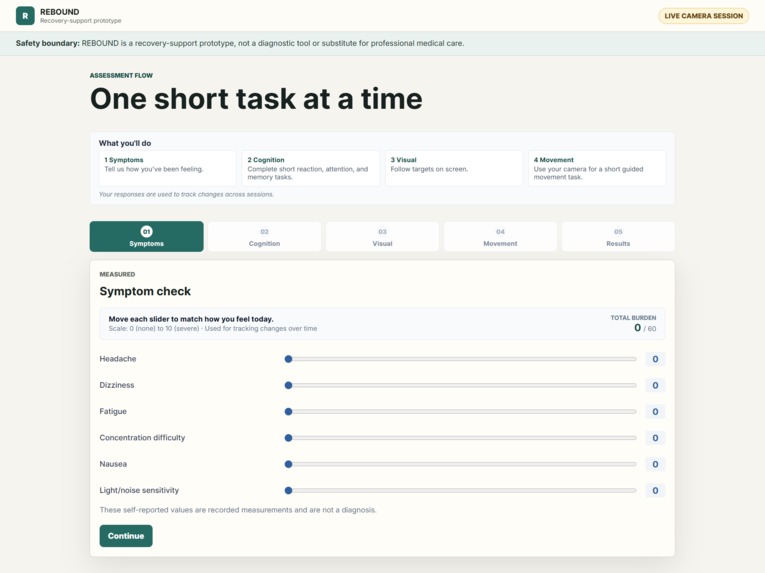765x573 pixels.
Task: Click the Nausea slider handle
Action: (x=288, y=464)
